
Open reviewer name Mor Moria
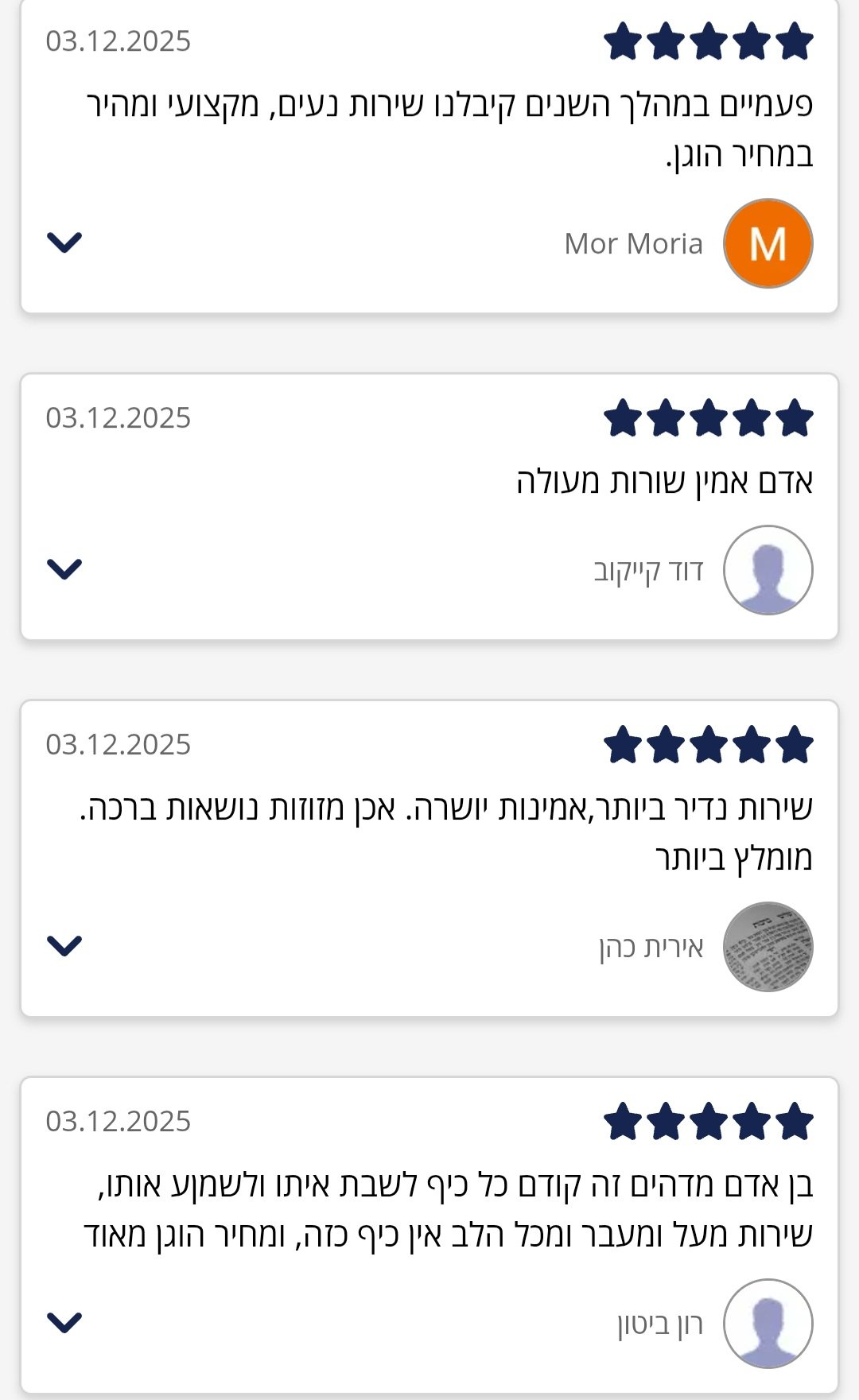pyautogui.click(x=633, y=244)
